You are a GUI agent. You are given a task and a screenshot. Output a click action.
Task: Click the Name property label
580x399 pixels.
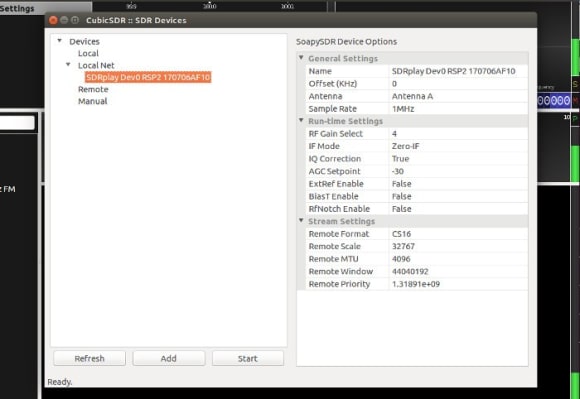click(320, 71)
